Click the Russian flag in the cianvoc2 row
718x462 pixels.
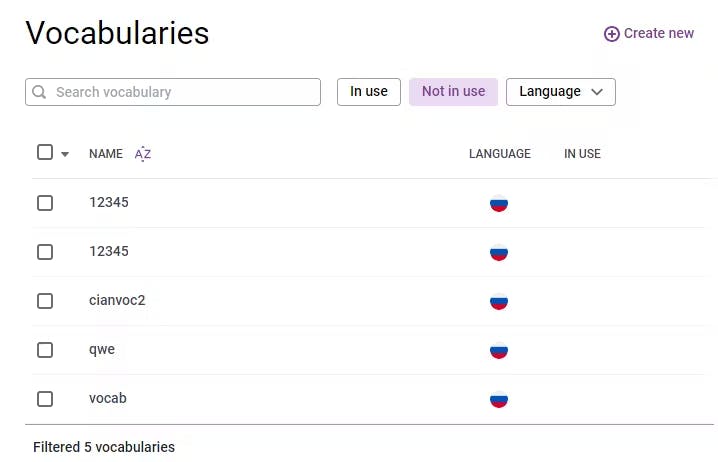point(499,301)
